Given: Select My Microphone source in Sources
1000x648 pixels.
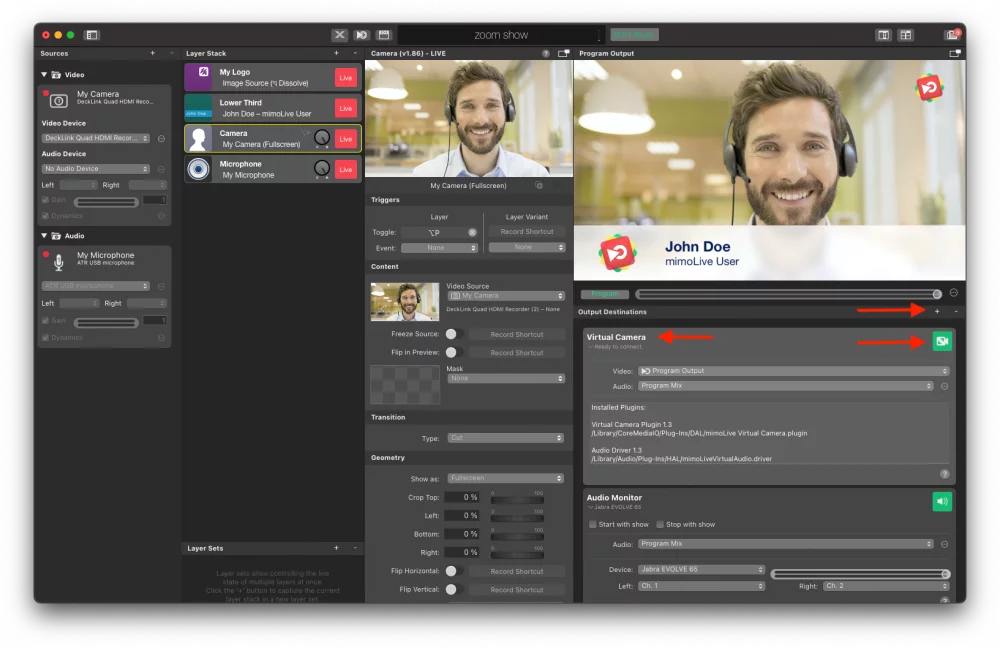Looking at the screenshot, I should [105, 260].
